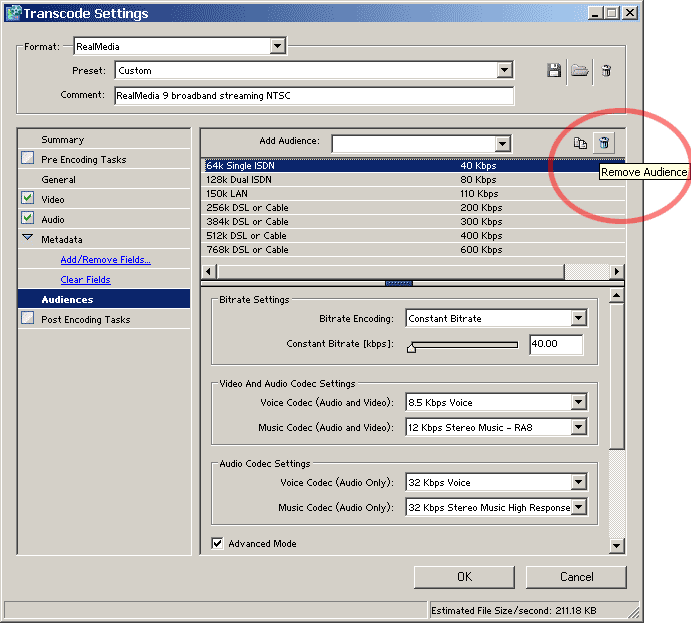Uncheck the Audio checkbox
Viewport: 691px width, 623px height.
pyautogui.click(x=28, y=218)
